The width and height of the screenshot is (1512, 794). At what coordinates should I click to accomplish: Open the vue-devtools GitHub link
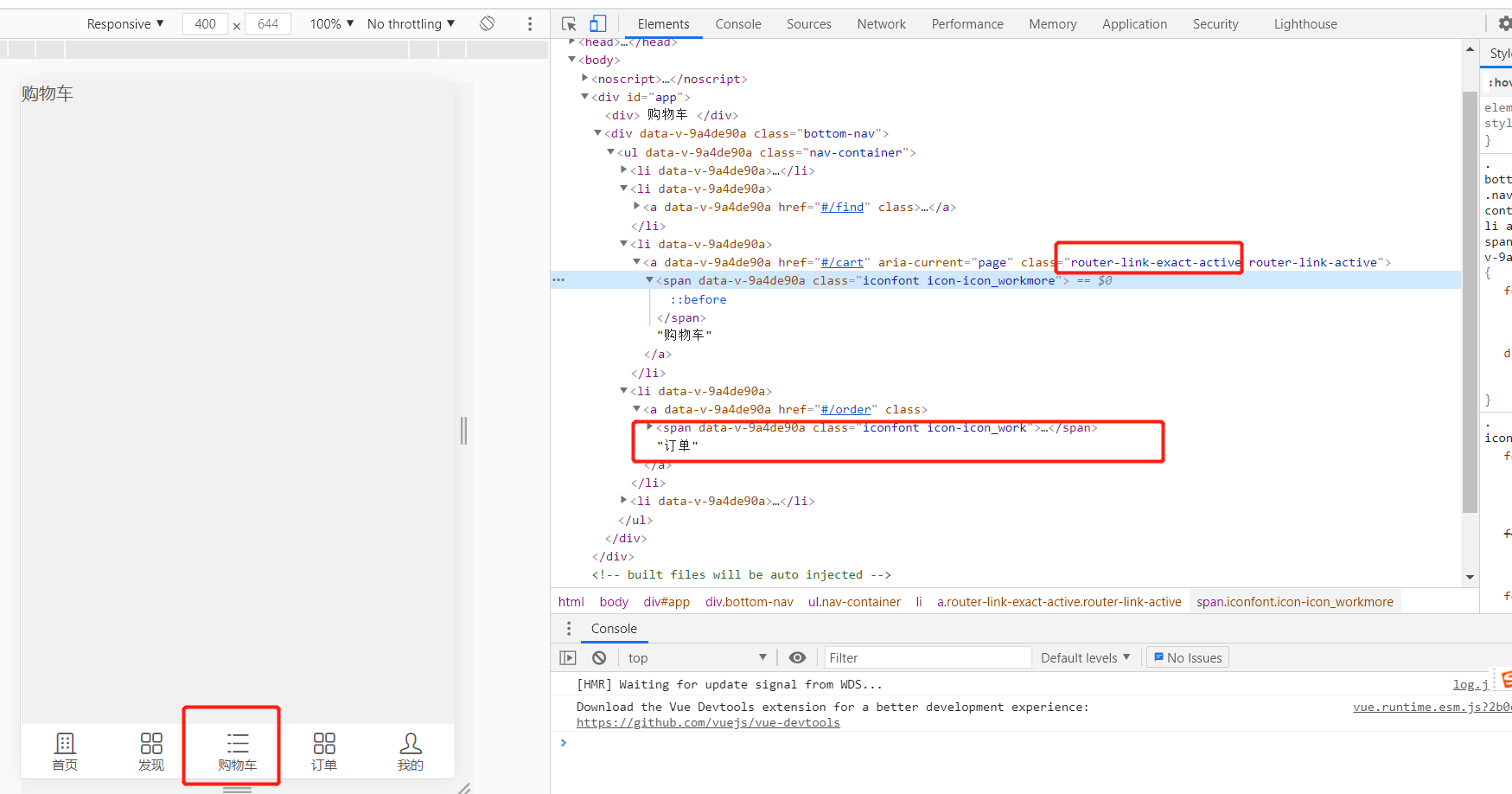coord(708,723)
